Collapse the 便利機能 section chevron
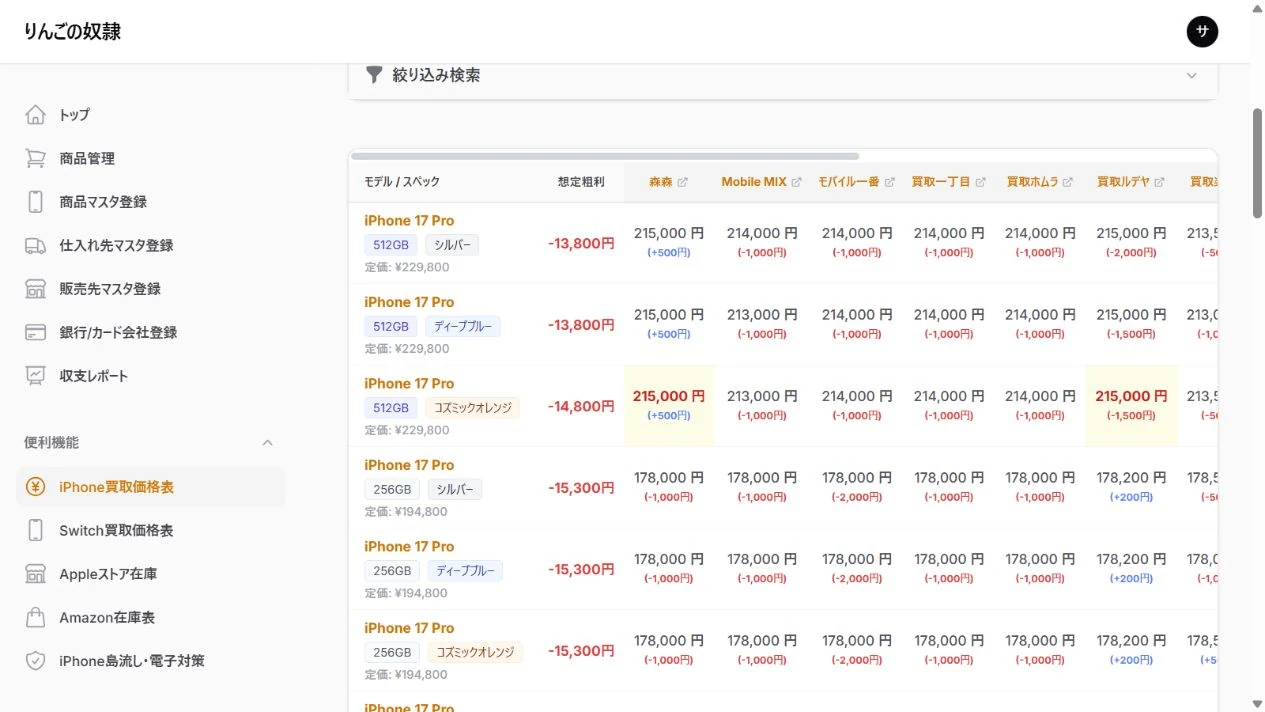This screenshot has width=1265, height=712. click(267, 442)
